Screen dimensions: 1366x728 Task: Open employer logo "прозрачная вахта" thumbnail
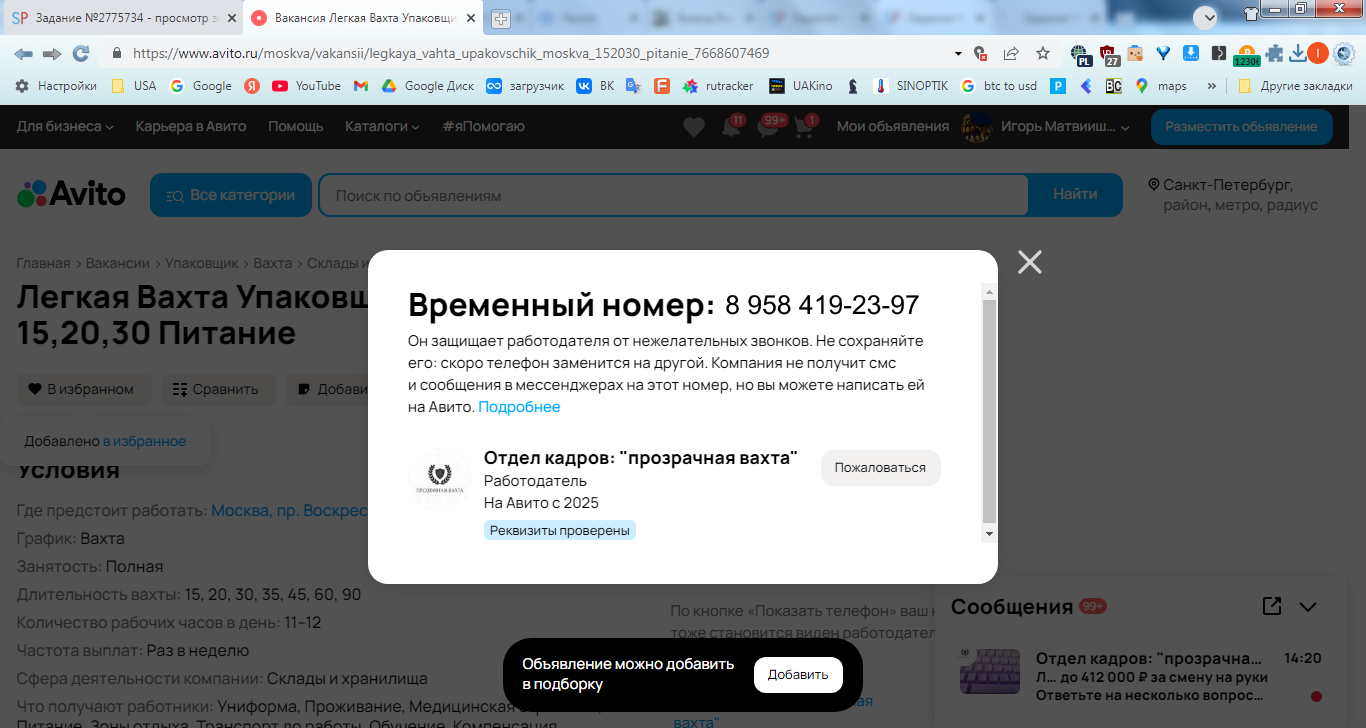click(x=441, y=479)
